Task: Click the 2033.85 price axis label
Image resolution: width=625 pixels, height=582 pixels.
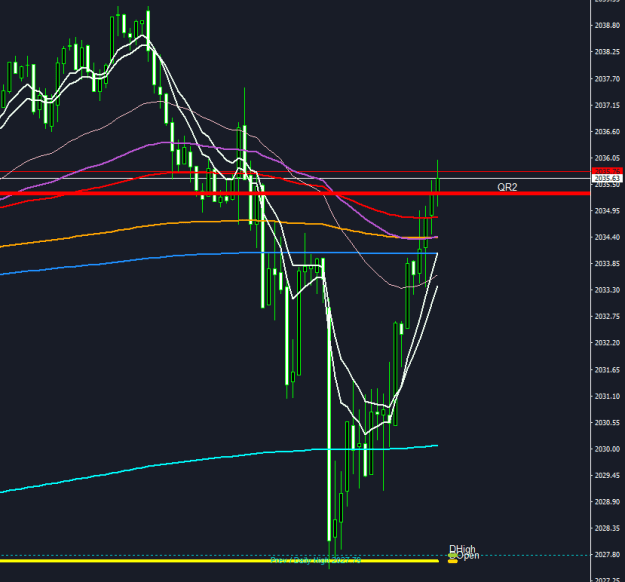Action: point(607,263)
